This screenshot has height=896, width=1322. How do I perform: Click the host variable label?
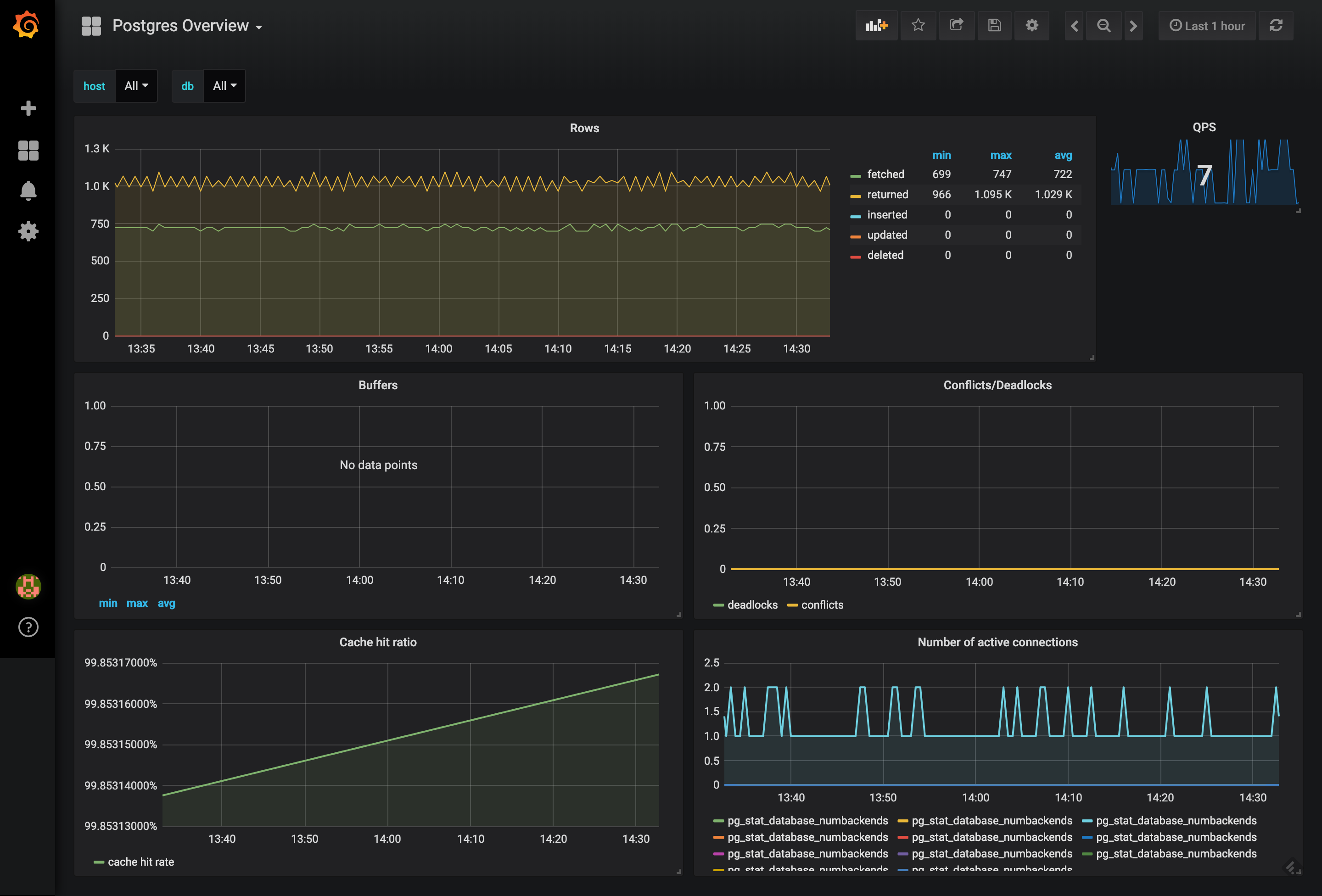click(x=95, y=86)
